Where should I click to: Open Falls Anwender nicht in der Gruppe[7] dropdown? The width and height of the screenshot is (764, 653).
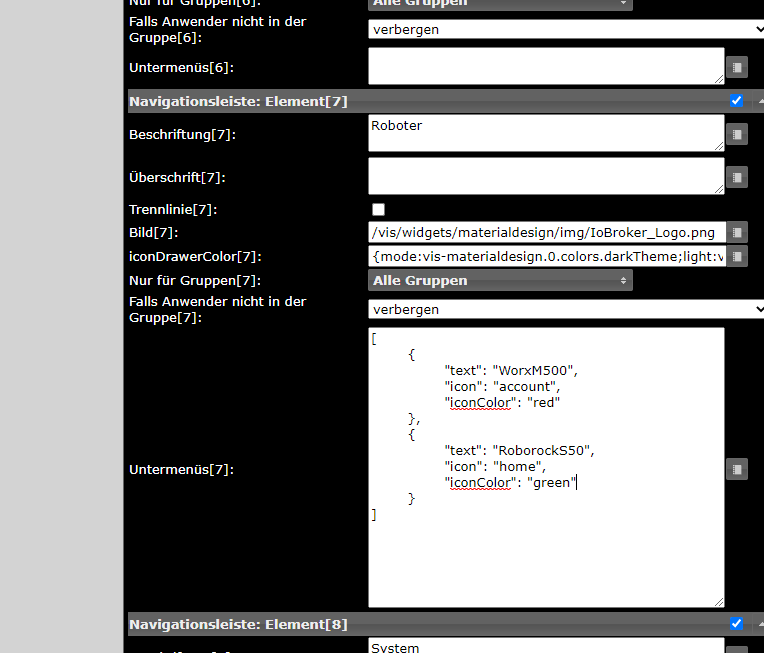coord(566,309)
